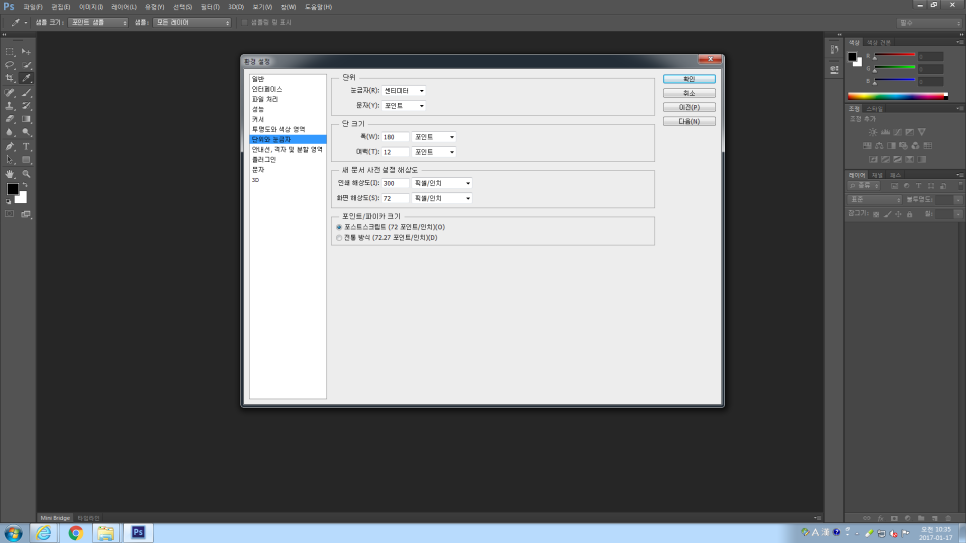Open the History panel icon in dock
The height and width of the screenshot is (543, 966).
coord(834,49)
